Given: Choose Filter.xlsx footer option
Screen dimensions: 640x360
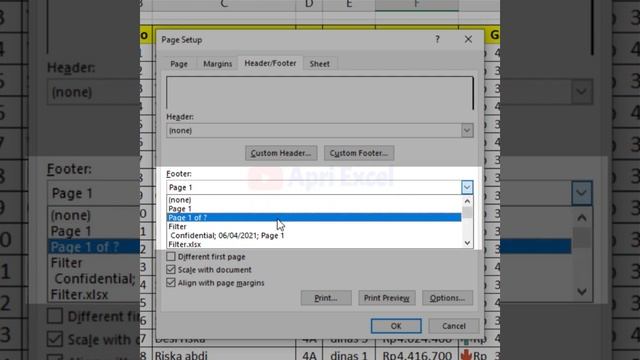Looking at the screenshot, I should click(314, 244).
